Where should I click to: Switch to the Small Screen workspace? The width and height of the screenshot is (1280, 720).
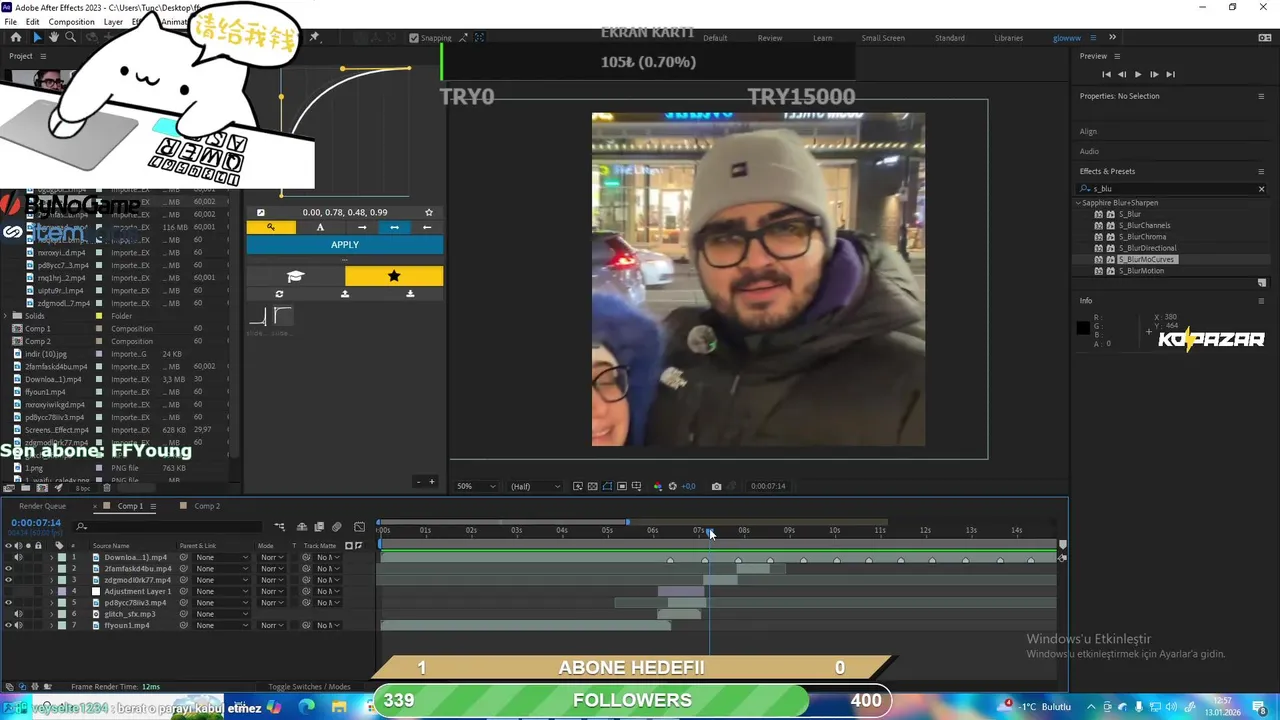pyautogui.click(x=883, y=38)
